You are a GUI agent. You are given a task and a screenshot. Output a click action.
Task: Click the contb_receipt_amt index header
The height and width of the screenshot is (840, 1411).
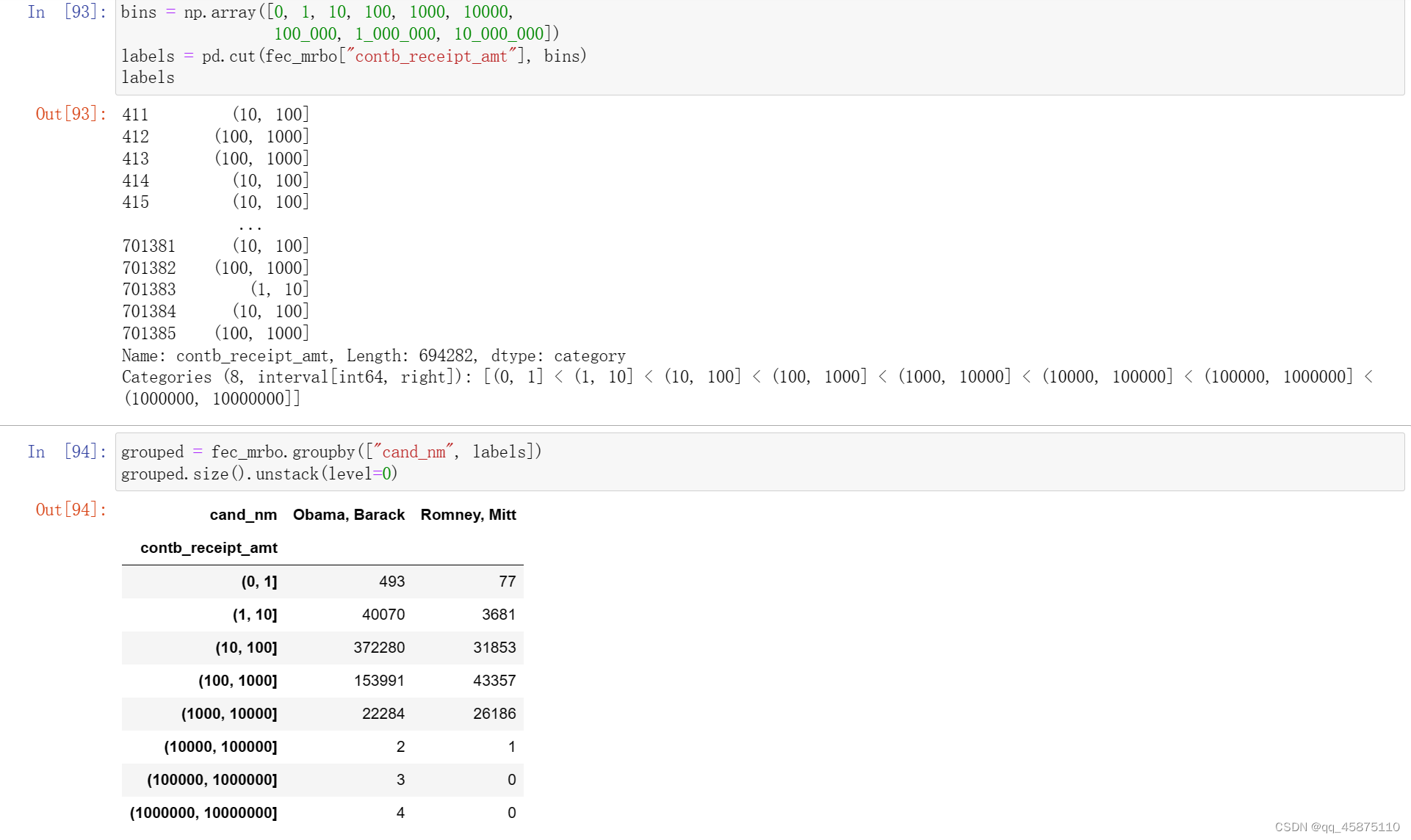tap(209, 548)
